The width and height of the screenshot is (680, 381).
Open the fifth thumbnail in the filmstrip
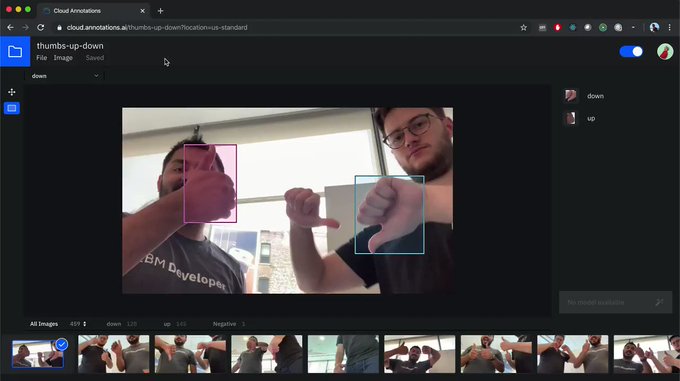pyautogui.click(x=343, y=354)
